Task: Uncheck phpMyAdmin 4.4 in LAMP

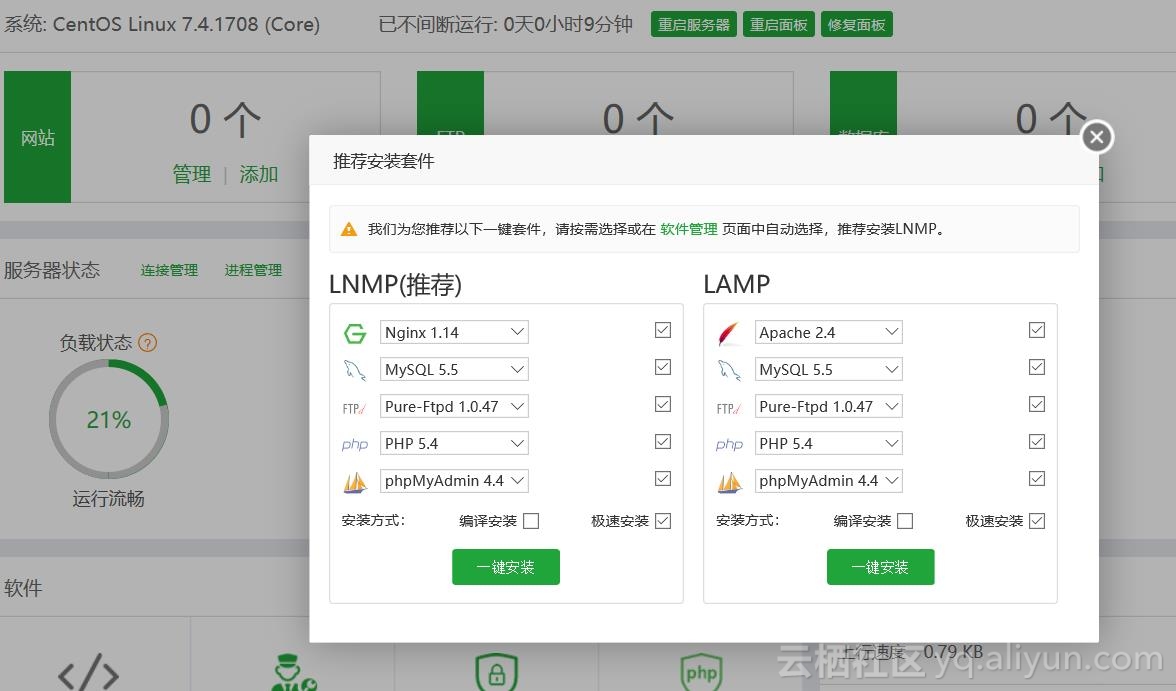Action: (x=1037, y=479)
